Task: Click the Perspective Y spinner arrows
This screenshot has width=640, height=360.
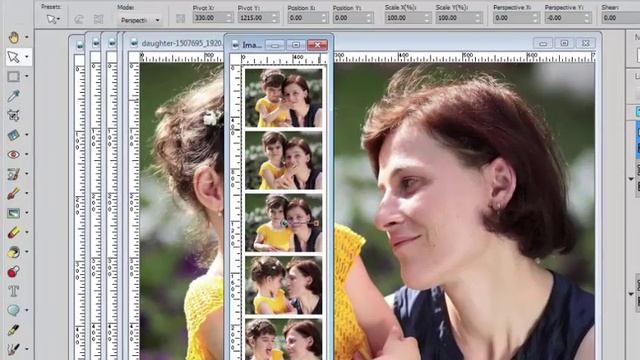Action: pyautogui.click(x=588, y=18)
